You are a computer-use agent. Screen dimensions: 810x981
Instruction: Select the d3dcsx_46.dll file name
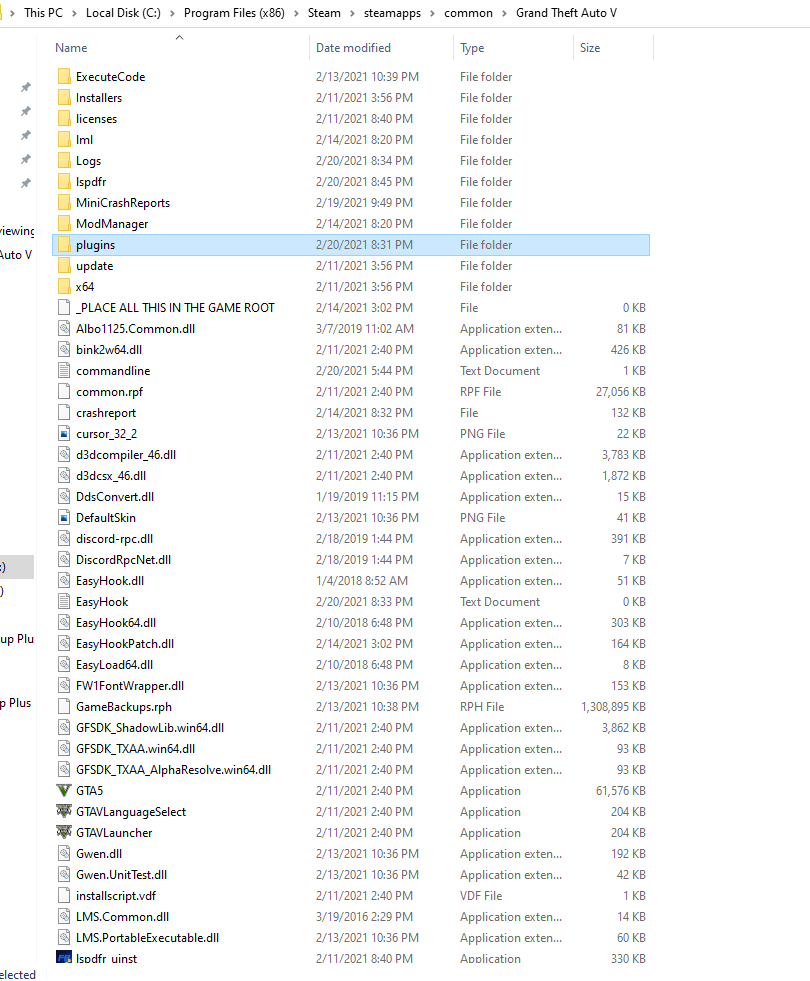[111, 476]
